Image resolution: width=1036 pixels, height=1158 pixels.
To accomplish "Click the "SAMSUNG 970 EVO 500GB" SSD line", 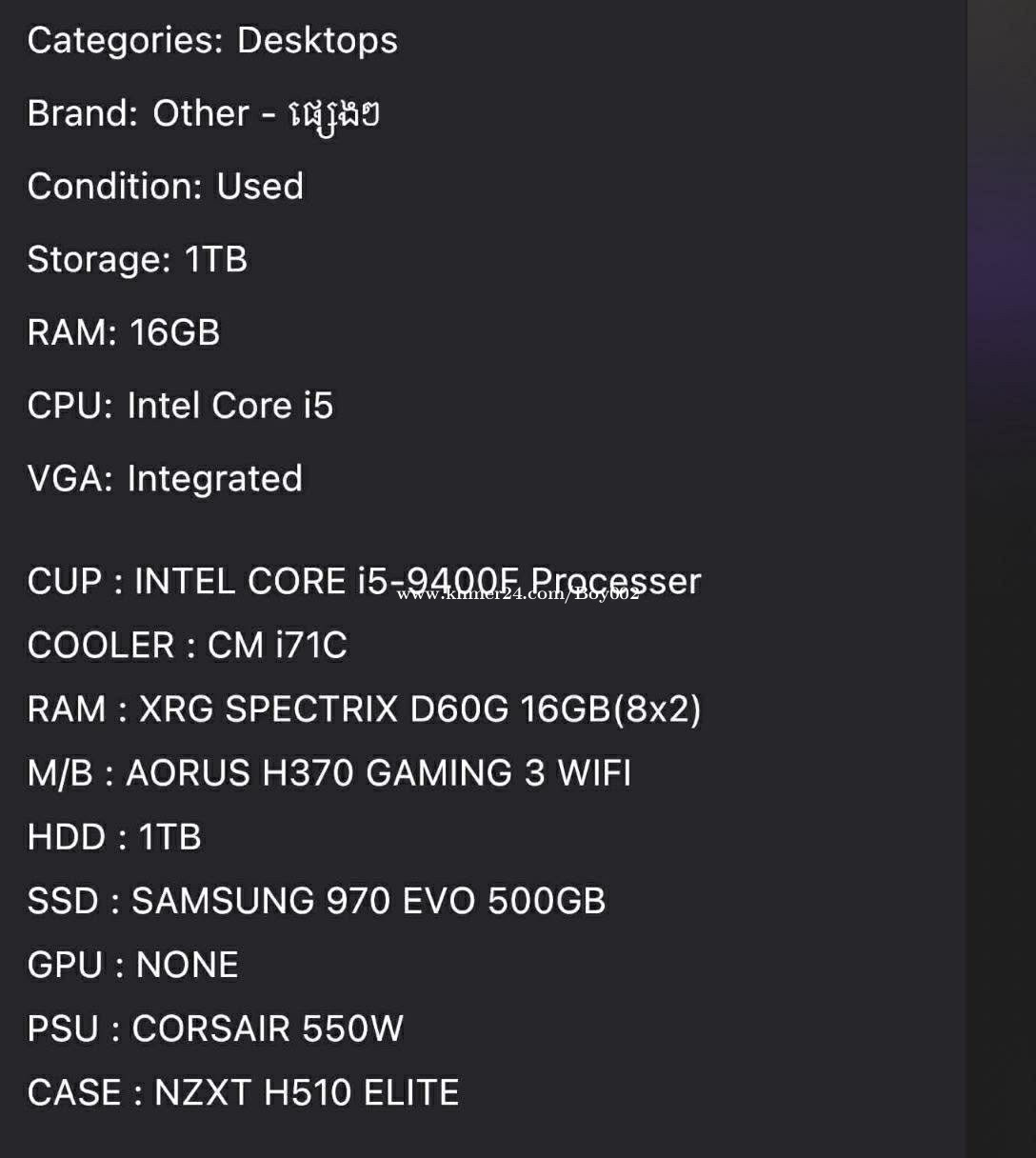I will click(368, 901).
